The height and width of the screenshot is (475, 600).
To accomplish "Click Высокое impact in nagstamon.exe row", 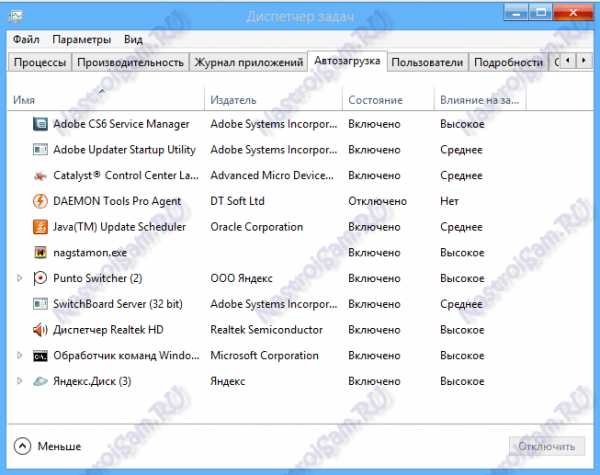I will coord(462,253).
